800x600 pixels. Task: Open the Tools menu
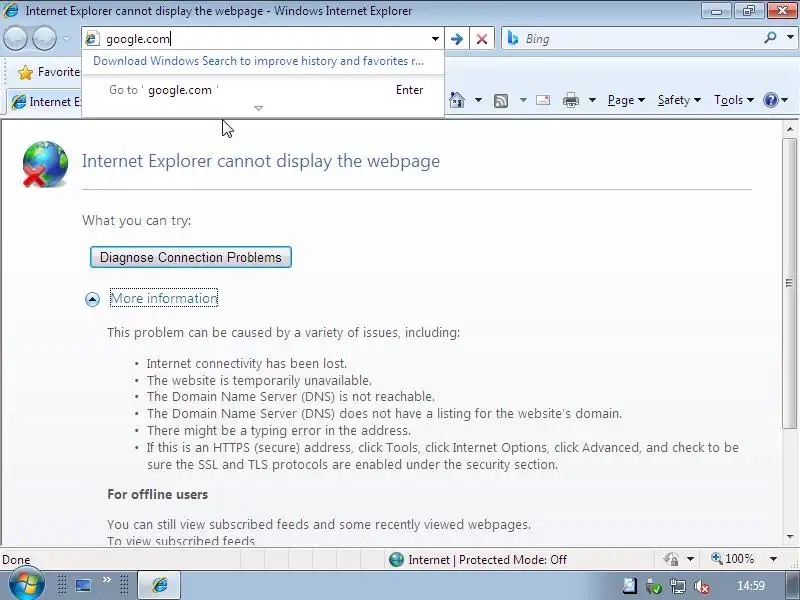734,100
